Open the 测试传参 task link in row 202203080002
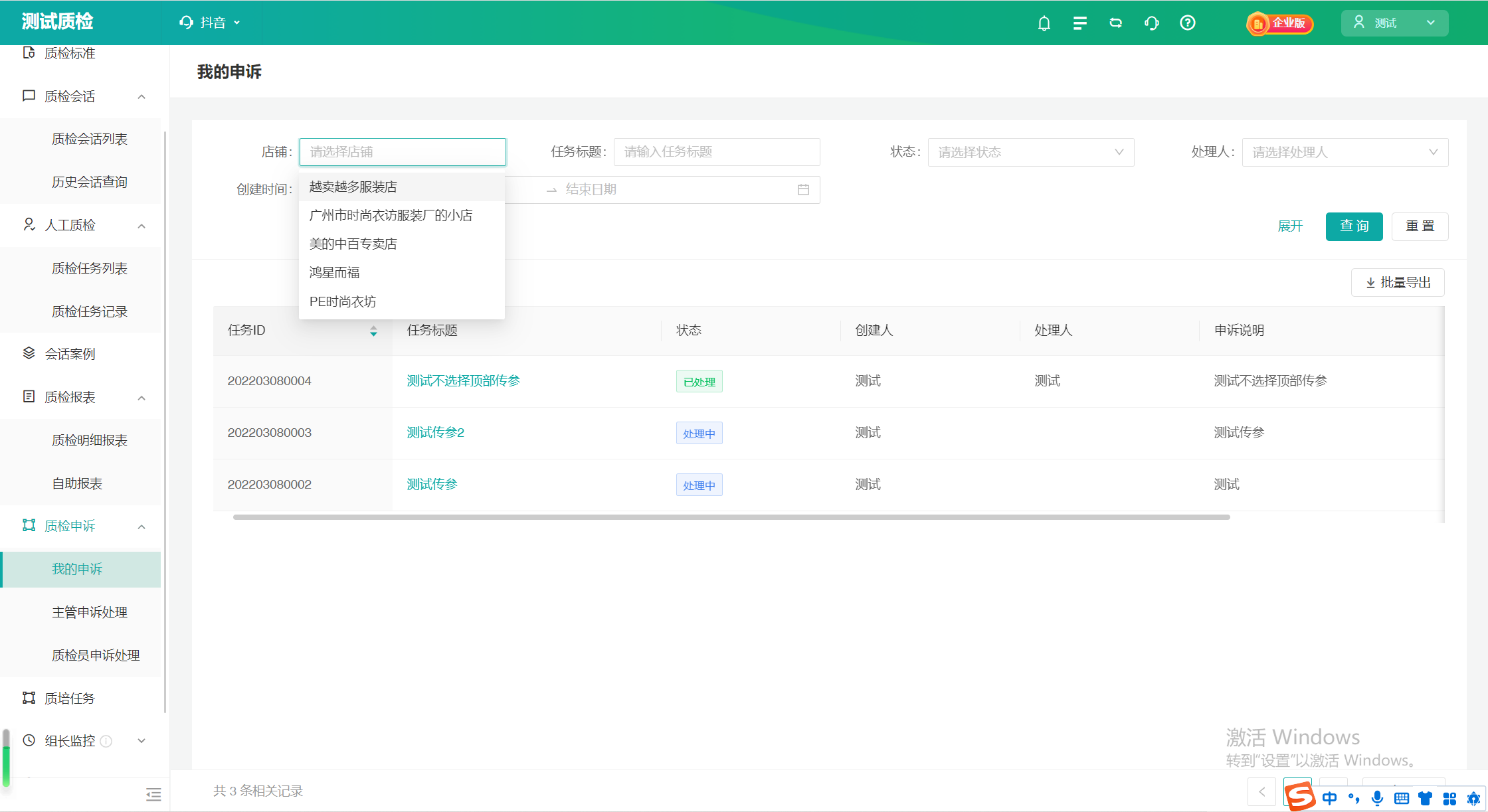1488x812 pixels. coord(432,484)
